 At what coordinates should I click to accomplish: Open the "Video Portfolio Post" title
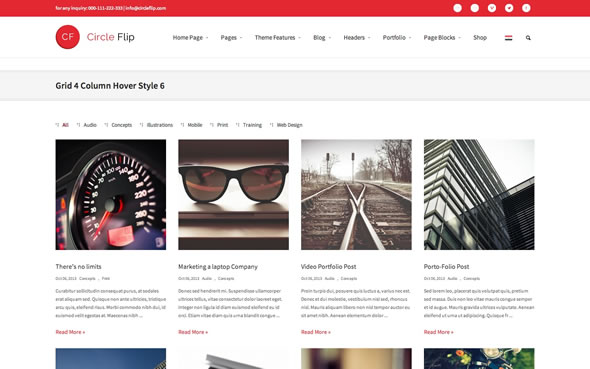328,266
